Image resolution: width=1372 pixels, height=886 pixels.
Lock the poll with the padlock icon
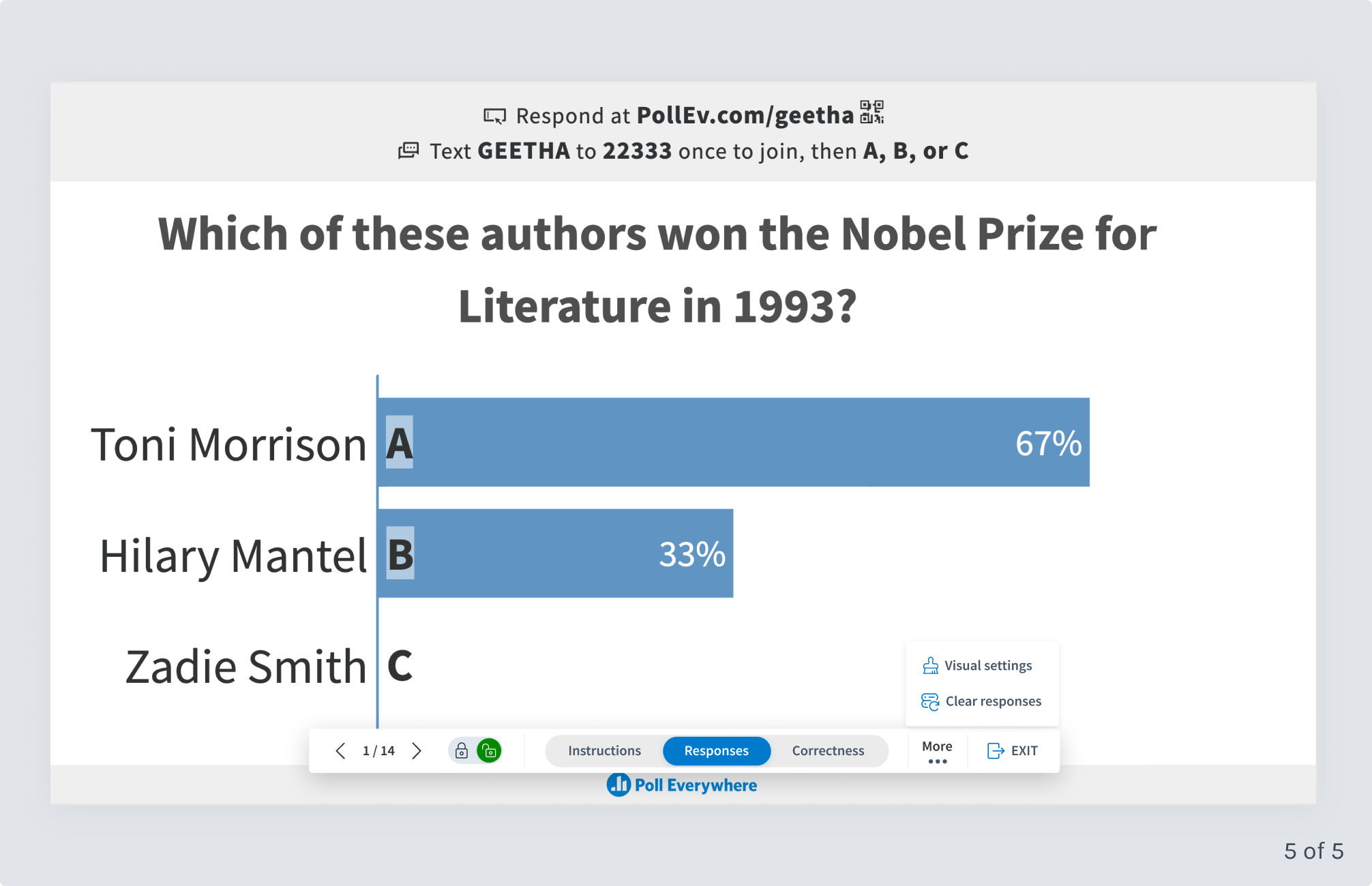462,751
